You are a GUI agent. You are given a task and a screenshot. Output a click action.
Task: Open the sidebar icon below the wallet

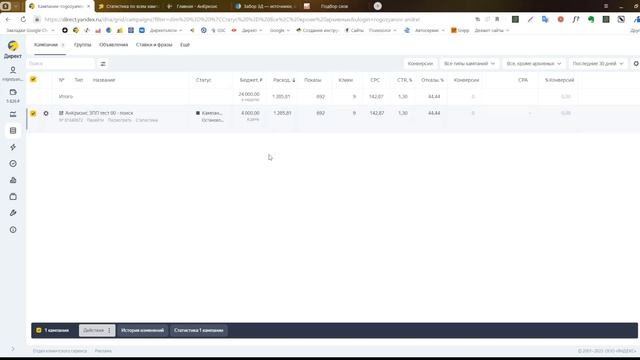coord(13,114)
